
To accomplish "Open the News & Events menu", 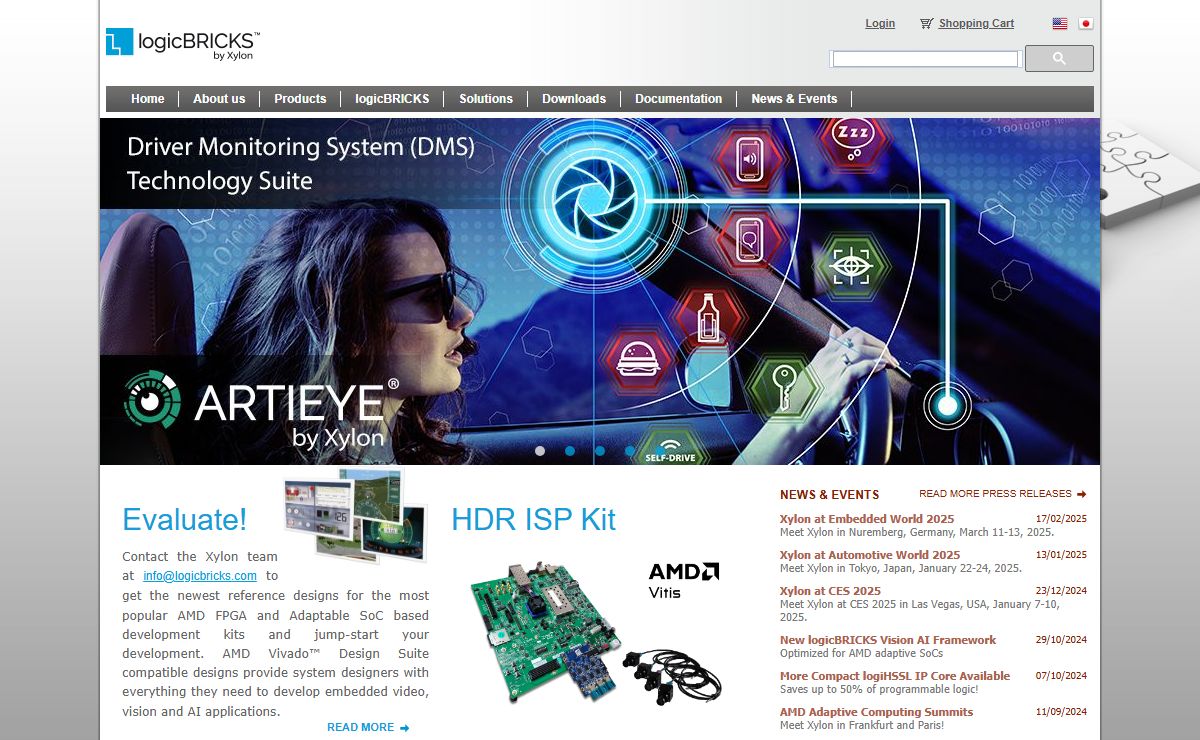I will pyautogui.click(x=794, y=99).
